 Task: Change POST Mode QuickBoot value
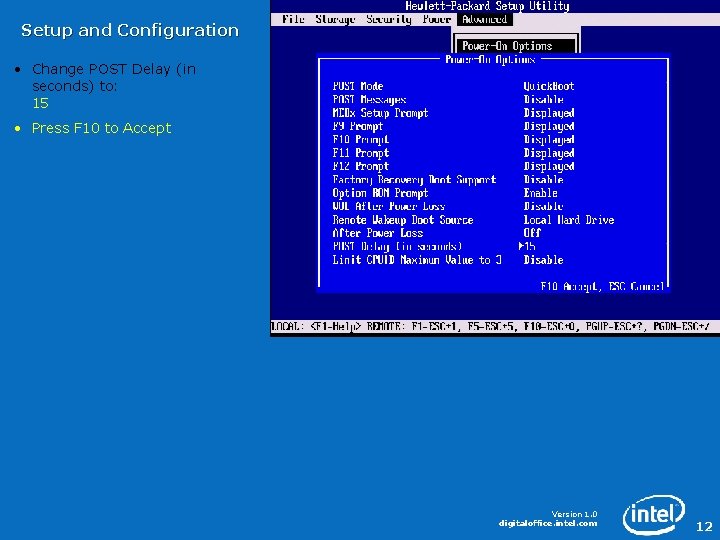click(549, 86)
